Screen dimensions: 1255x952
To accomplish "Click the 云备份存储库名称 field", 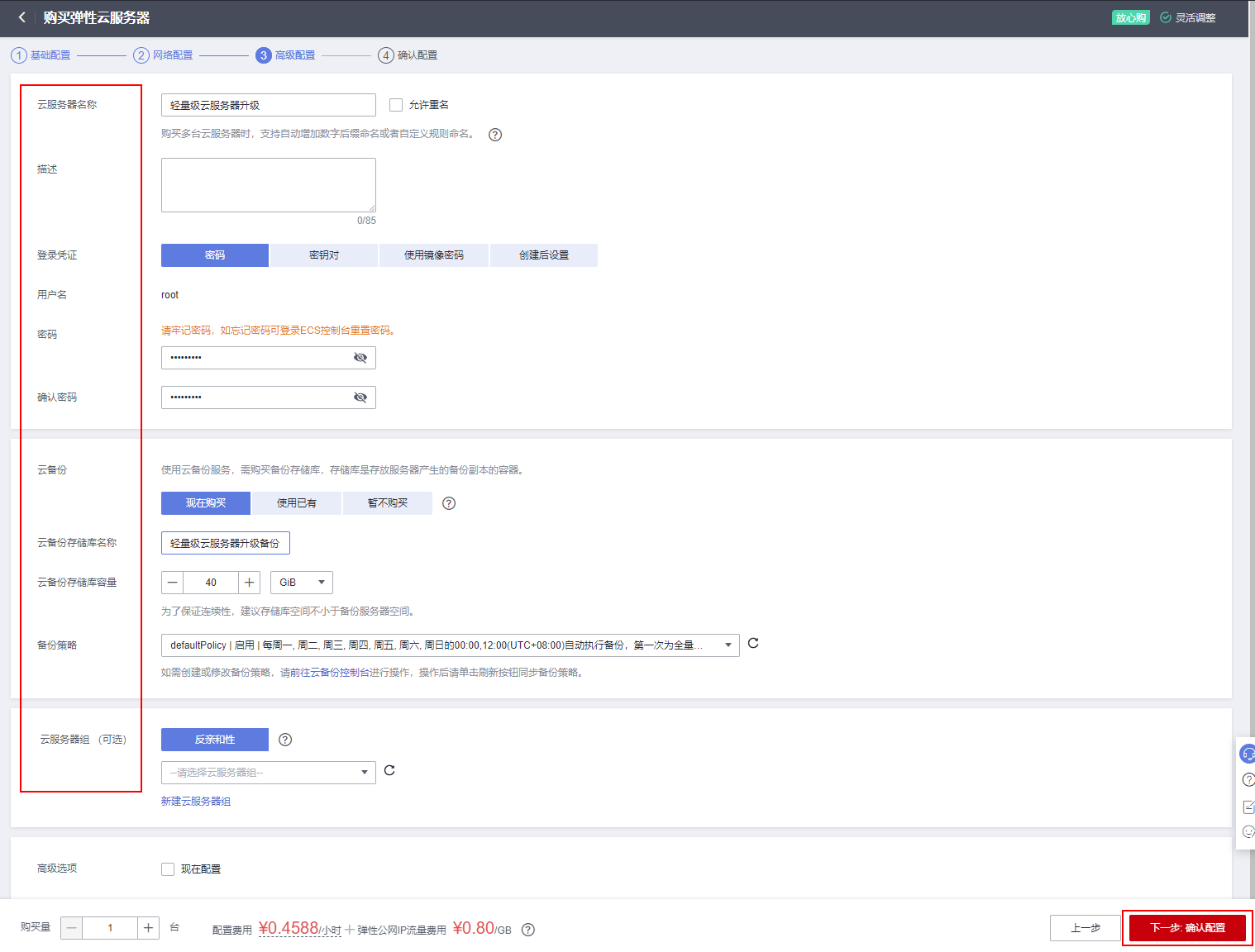I will pyautogui.click(x=226, y=543).
